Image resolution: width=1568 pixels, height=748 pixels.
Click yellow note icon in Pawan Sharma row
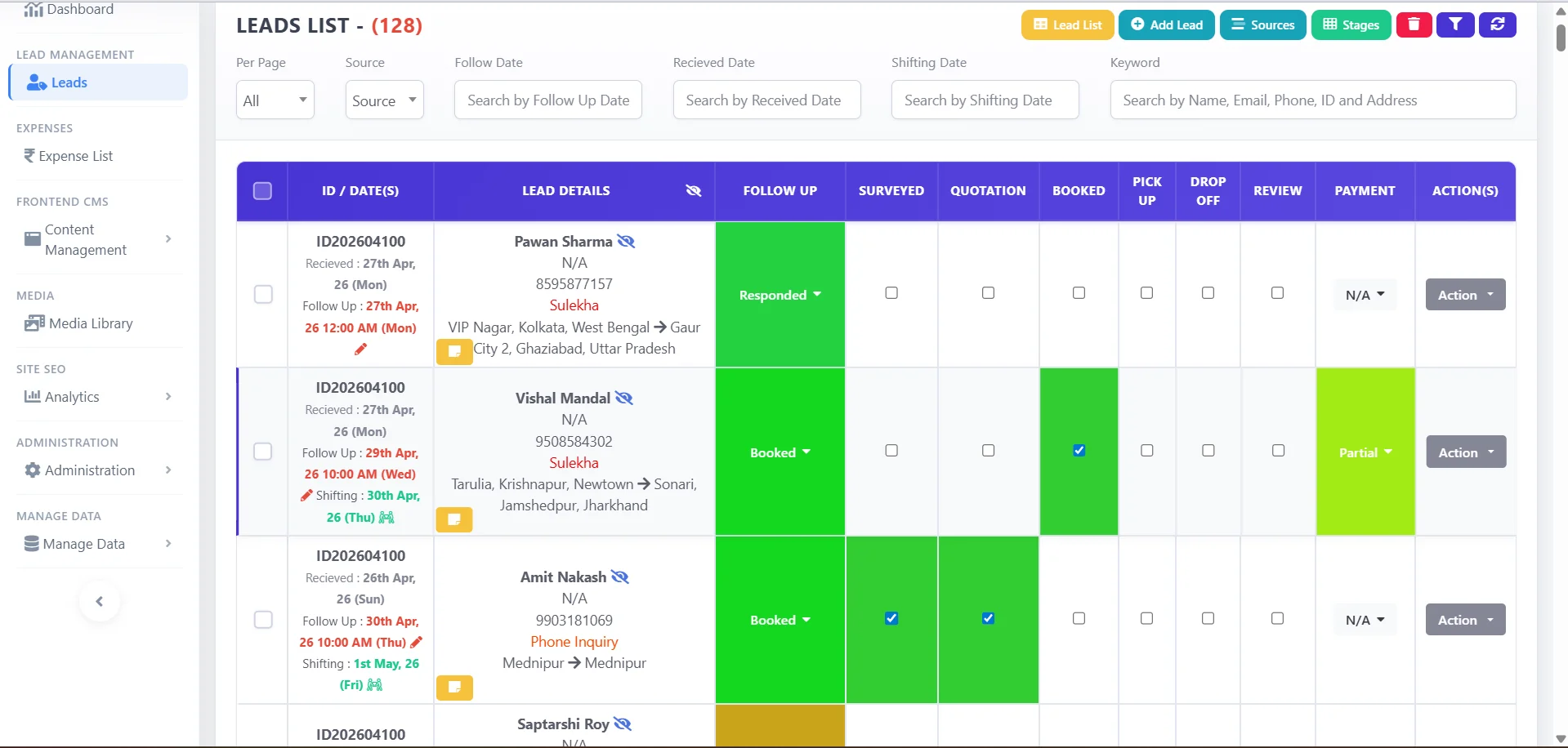point(454,351)
